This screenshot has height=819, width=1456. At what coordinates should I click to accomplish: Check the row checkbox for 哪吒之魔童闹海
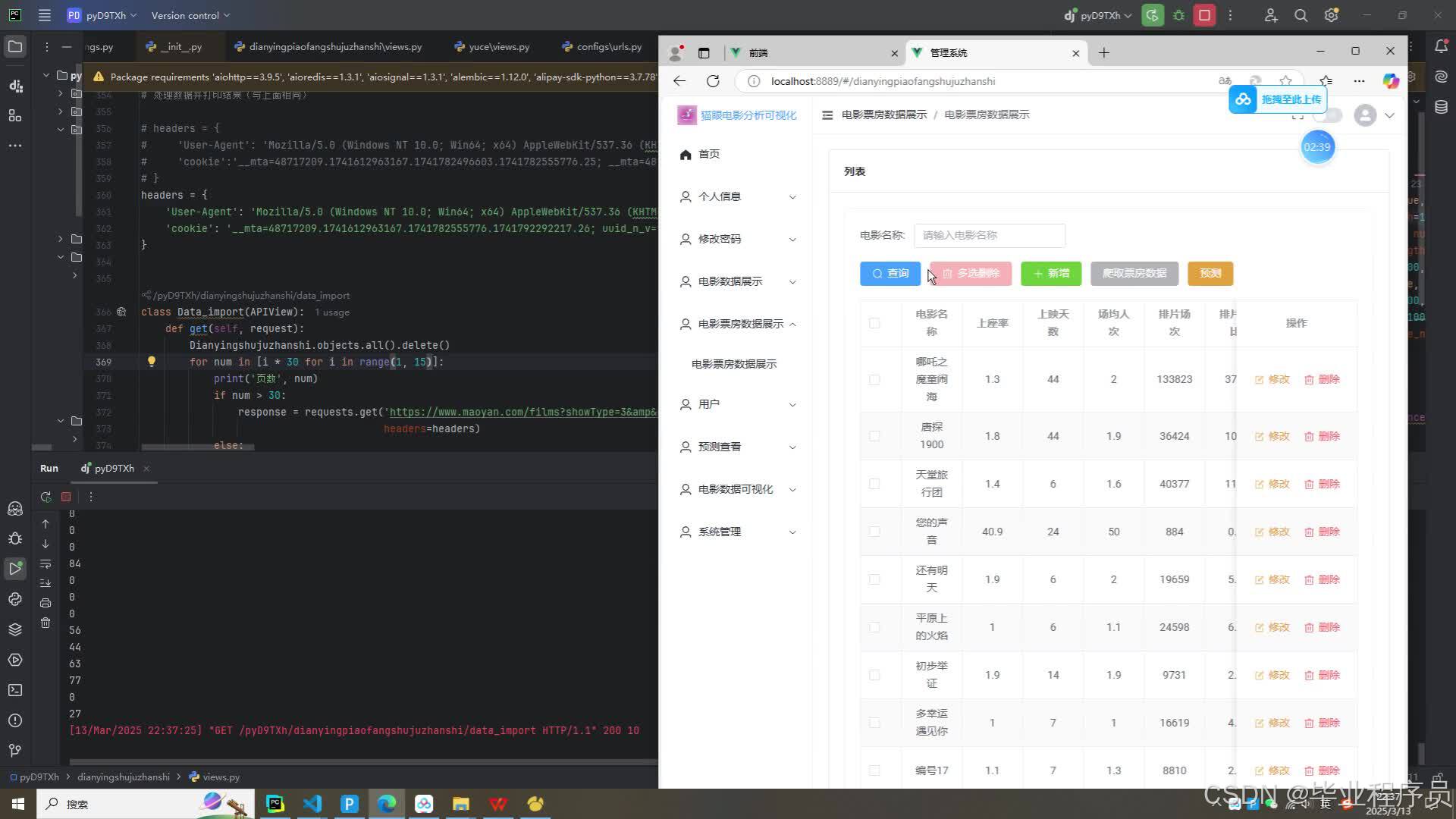click(874, 379)
